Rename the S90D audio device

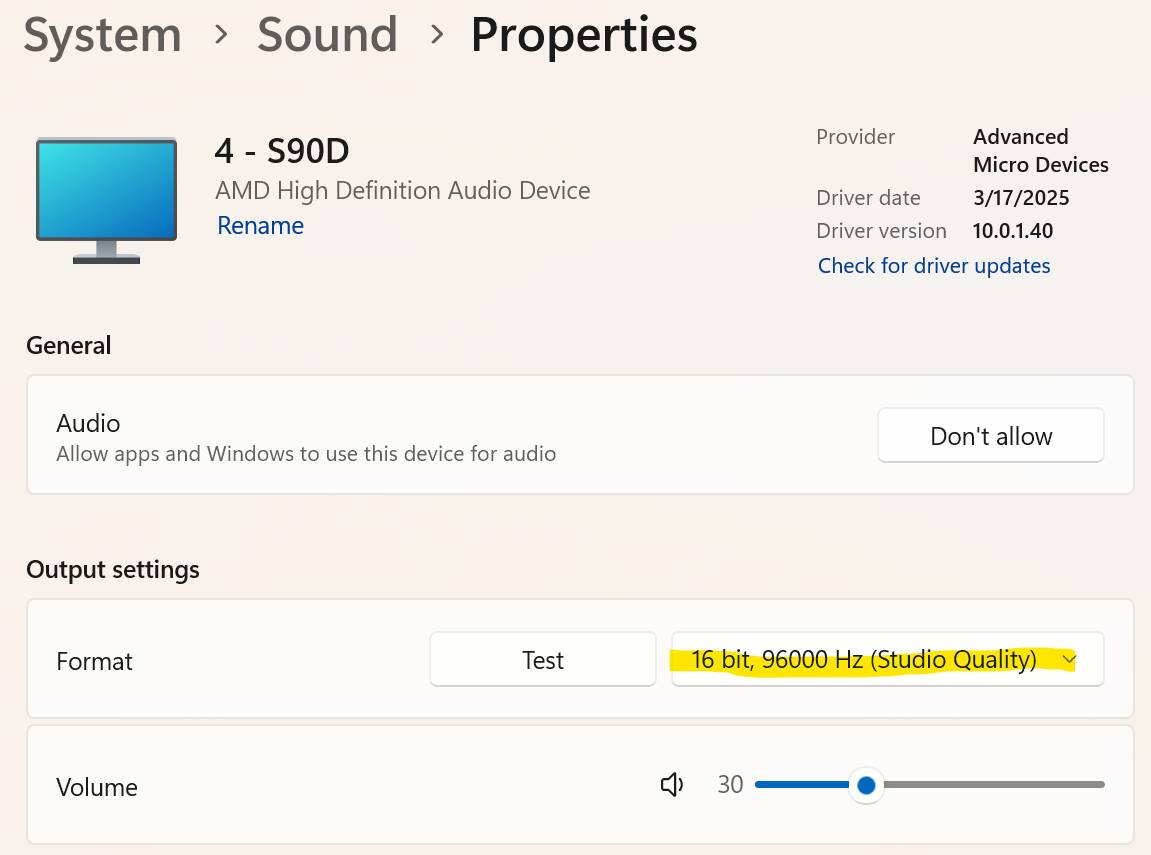coord(260,225)
